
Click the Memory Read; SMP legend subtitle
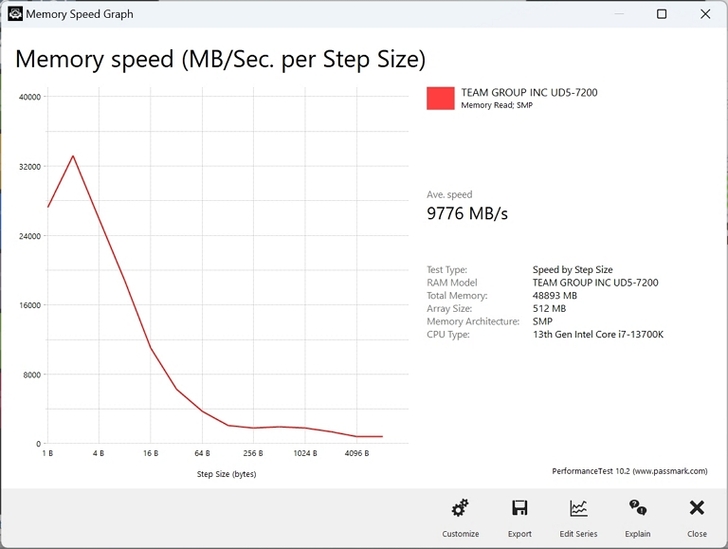pos(497,105)
